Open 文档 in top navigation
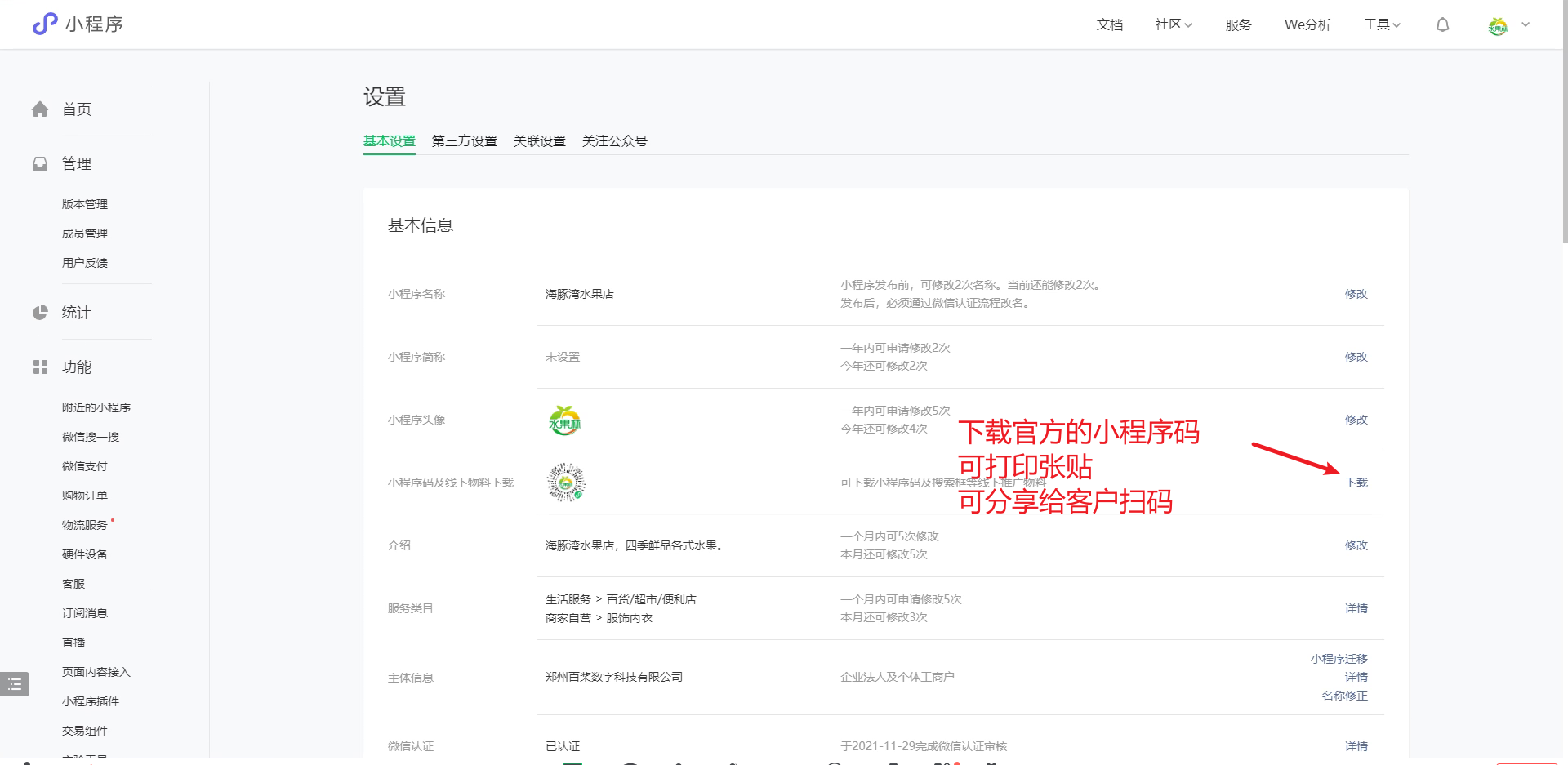Screen dimensions: 1568x765 (x=1109, y=24)
